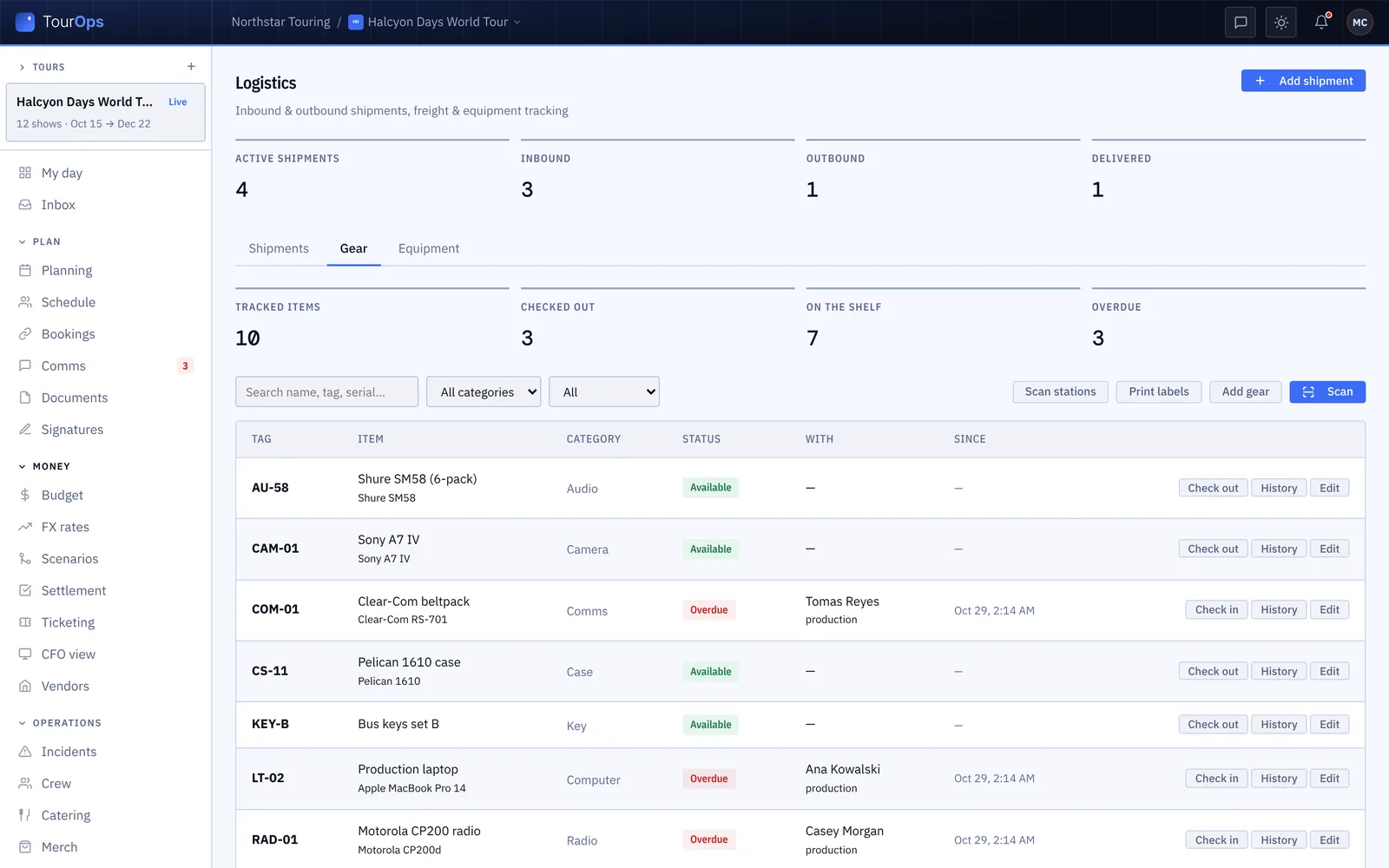Expand the Tours section chevron
The image size is (1389, 868).
pyautogui.click(x=22, y=67)
